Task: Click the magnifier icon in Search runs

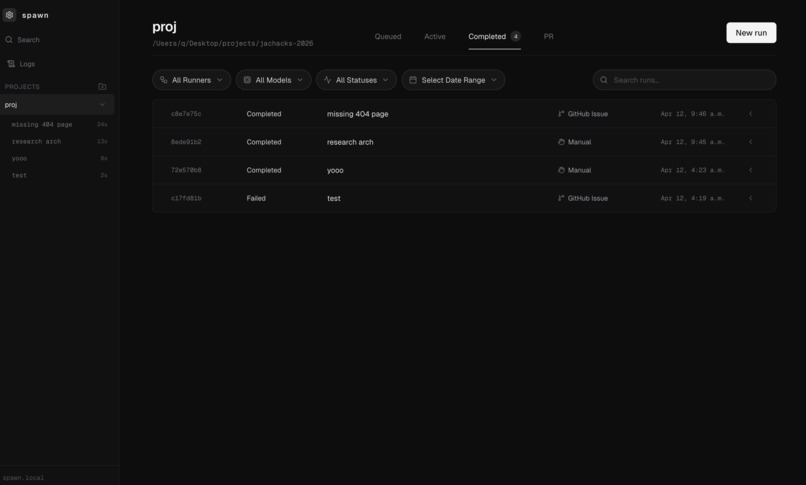Action: [x=604, y=80]
